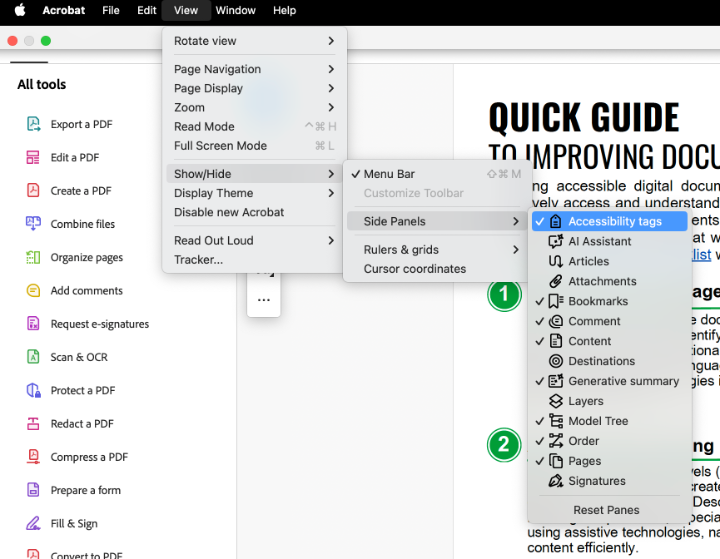This screenshot has width=720, height=559.
Task: Uncheck the Content side panel
Action: (x=609, y=341)
